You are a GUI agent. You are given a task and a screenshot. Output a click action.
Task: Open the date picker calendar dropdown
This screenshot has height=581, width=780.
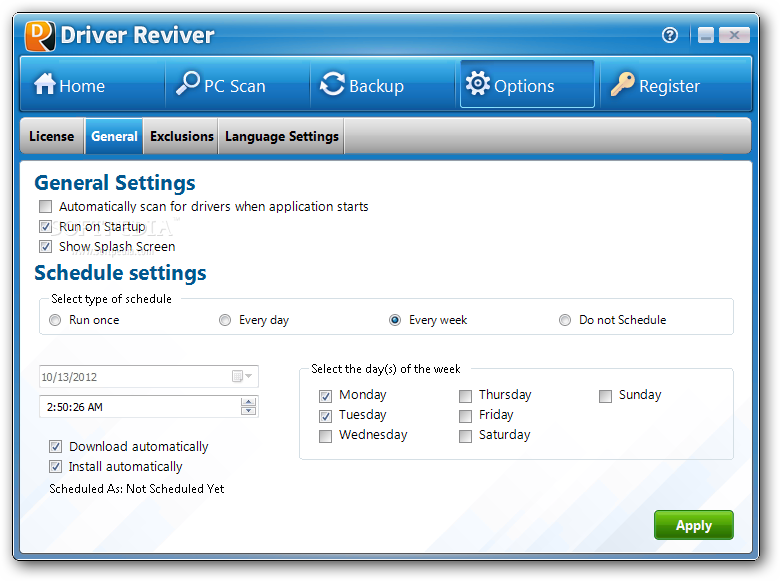(x=243, y=377)
